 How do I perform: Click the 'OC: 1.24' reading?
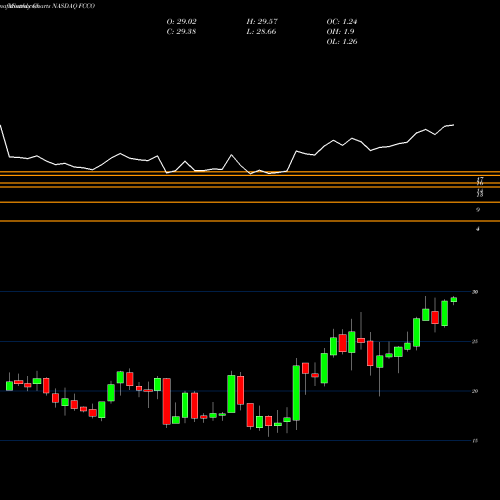click(x=342, y=22)
